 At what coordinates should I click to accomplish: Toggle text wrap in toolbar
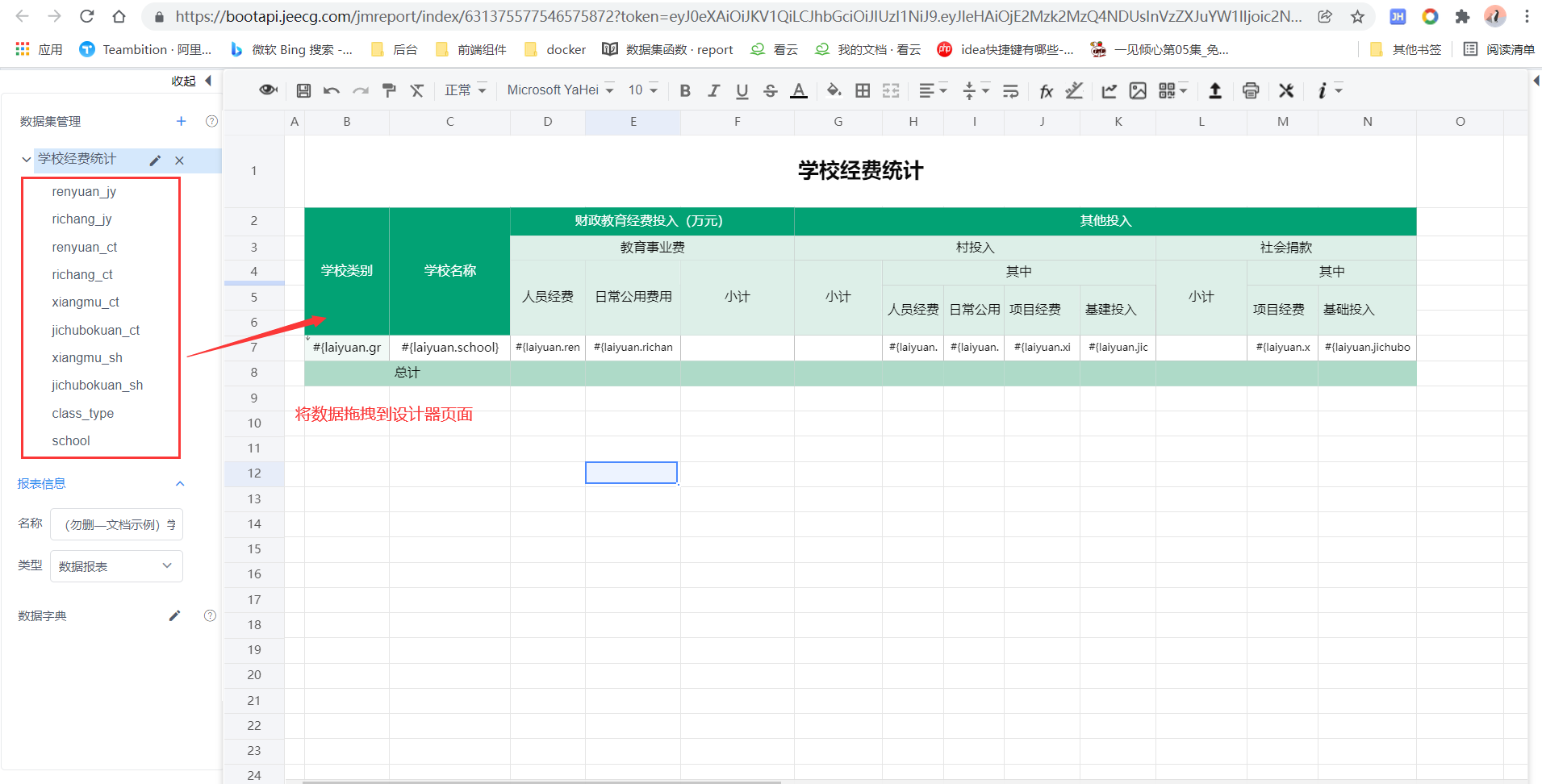(1011, 90)
